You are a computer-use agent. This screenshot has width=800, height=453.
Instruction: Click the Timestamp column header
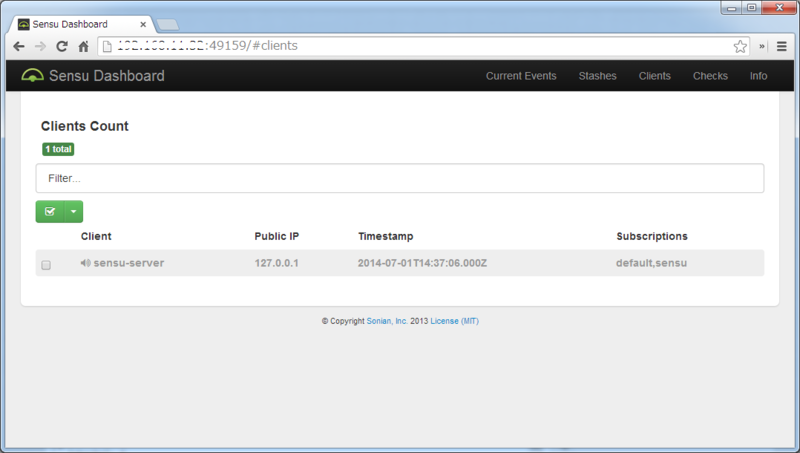click(x=386, y=236)
